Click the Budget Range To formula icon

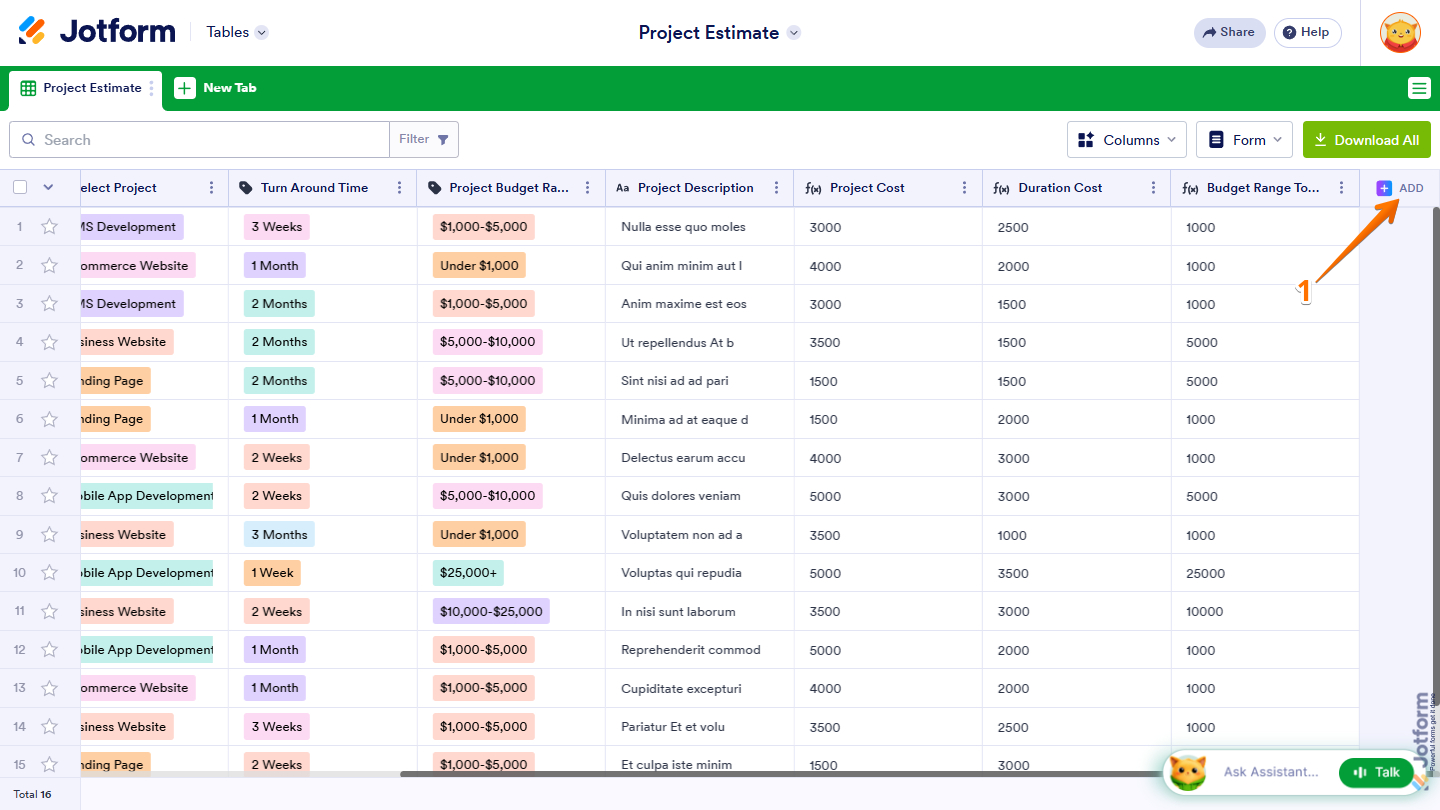(x=1190, y=188)
